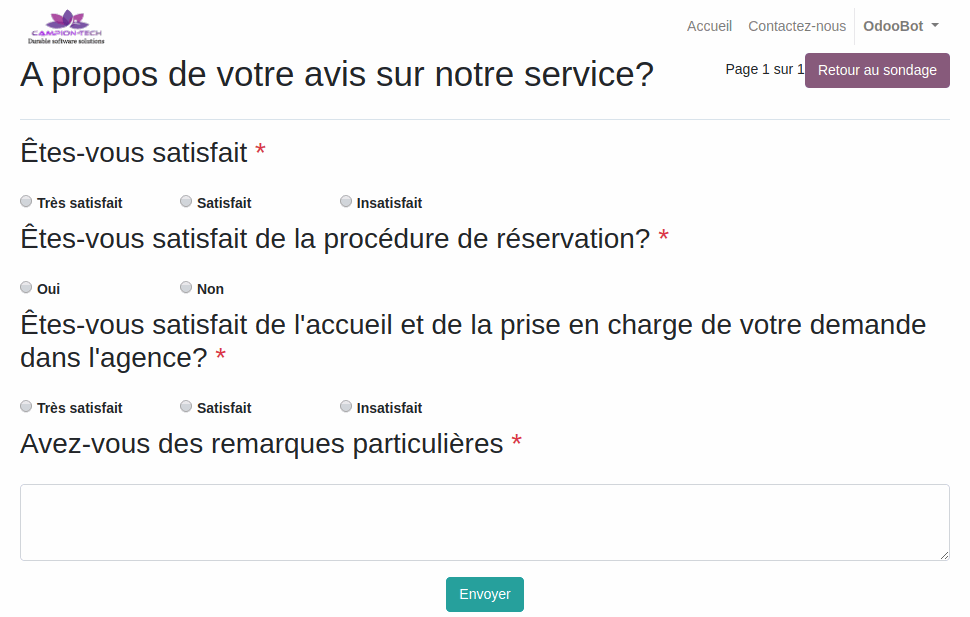Click the text area resize handle

click(944, 555)
